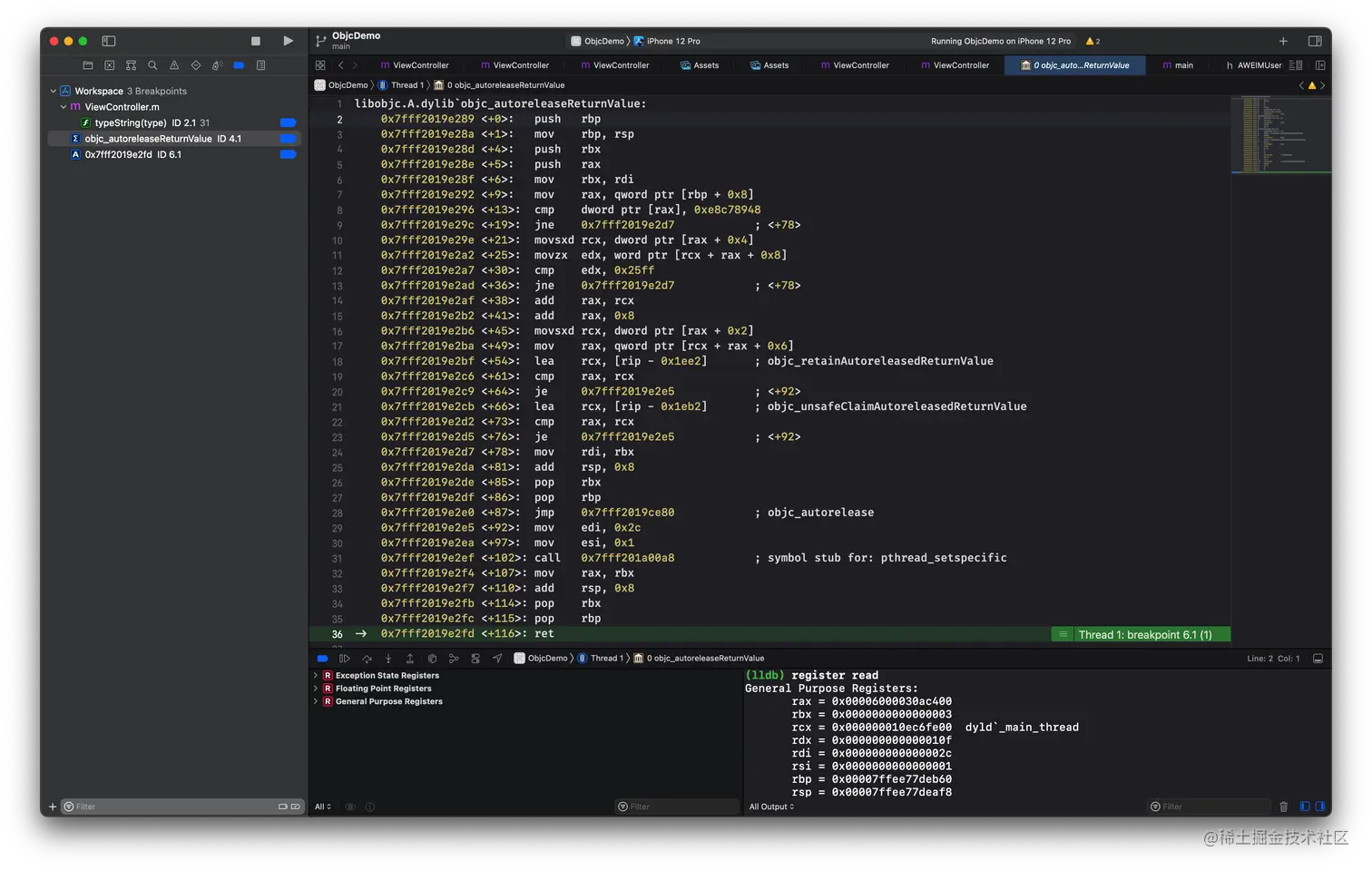Switch to the first ViewController tab
This screenshot has height=870, width=1372.
pyautogui.click(x=415, y=65)
